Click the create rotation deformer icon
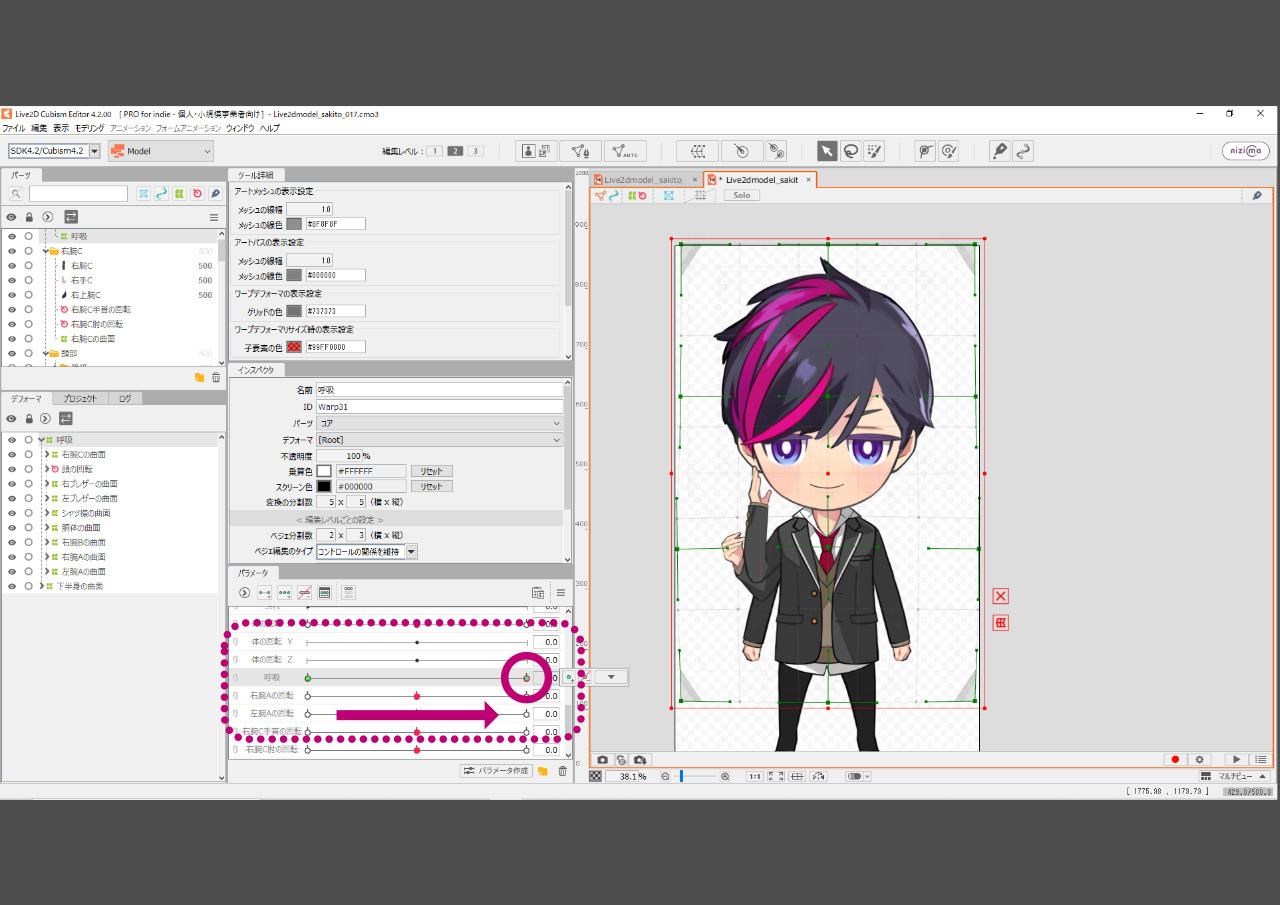 742,151
